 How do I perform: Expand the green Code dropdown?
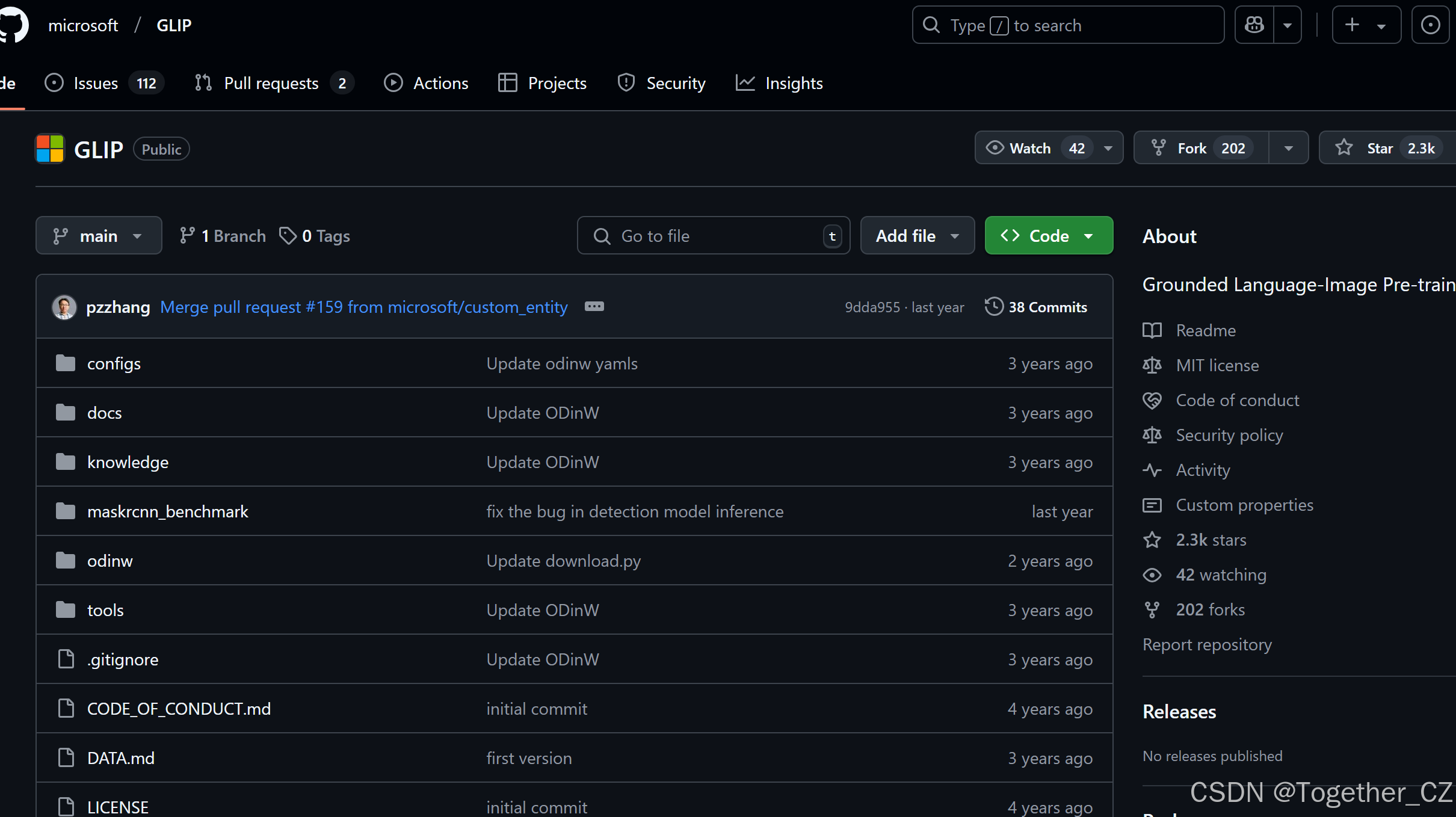tap(1048, 236)
